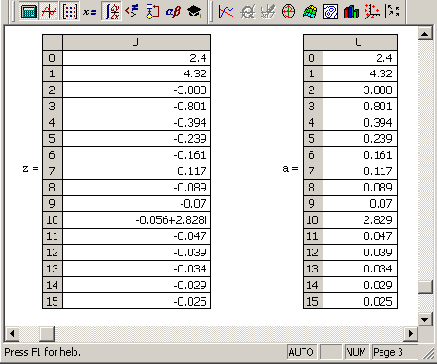The height and width of the screenshot is (364, 437).
Task: Click the 'z =' label
Action: 30,169
